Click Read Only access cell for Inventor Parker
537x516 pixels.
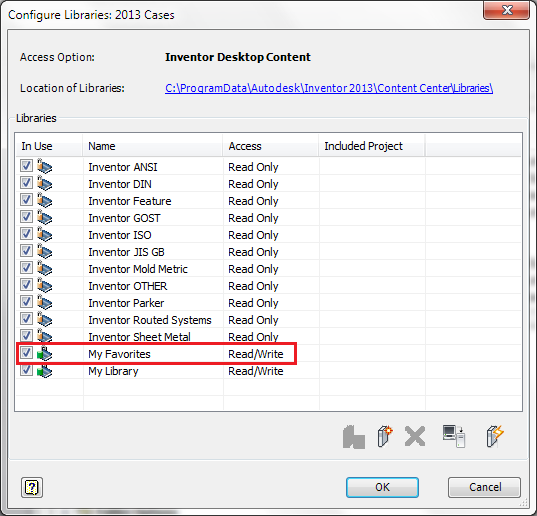[x=253, y=303]
